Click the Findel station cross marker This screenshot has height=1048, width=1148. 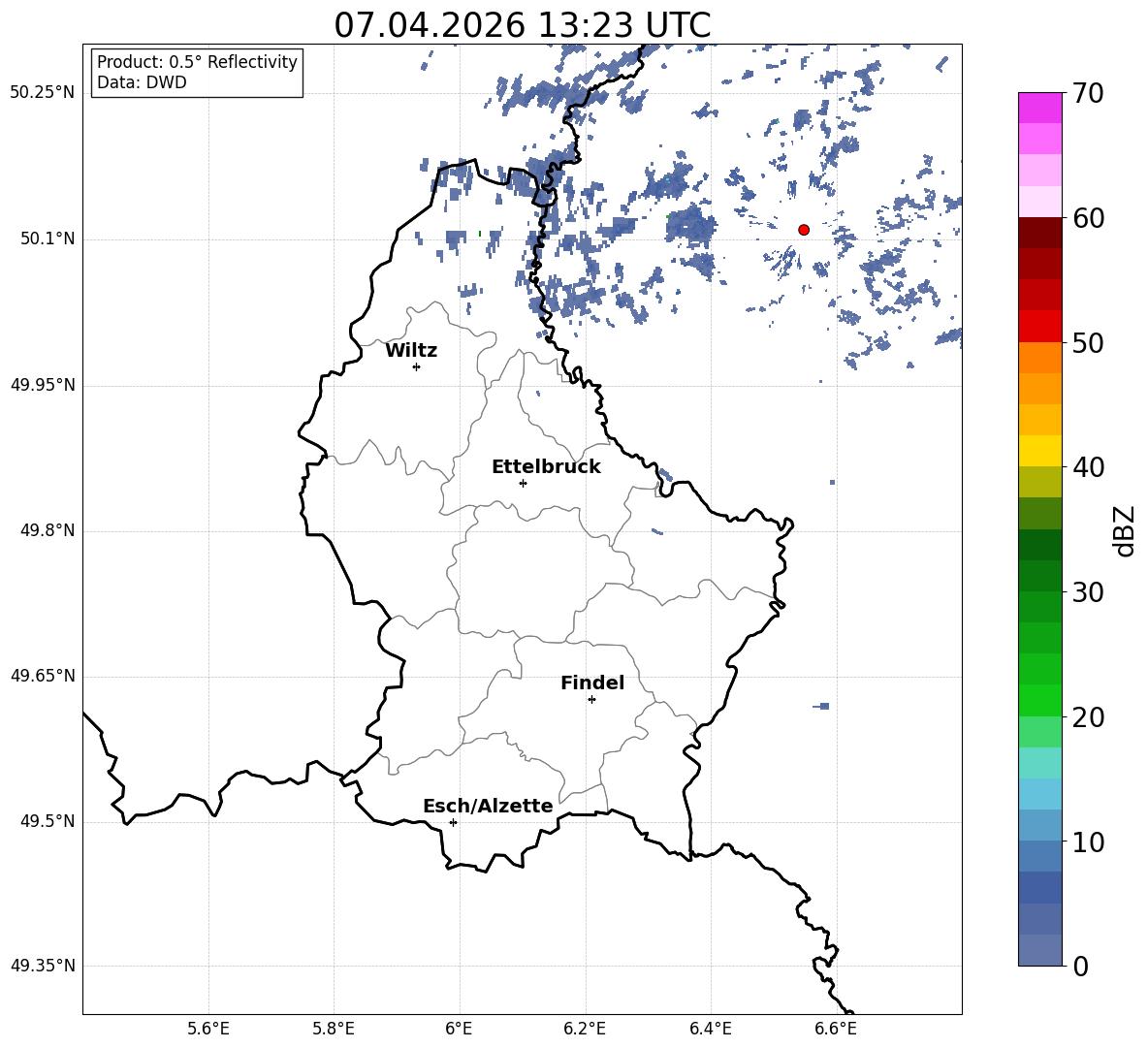pyautogui.click(x=591, y=700)
